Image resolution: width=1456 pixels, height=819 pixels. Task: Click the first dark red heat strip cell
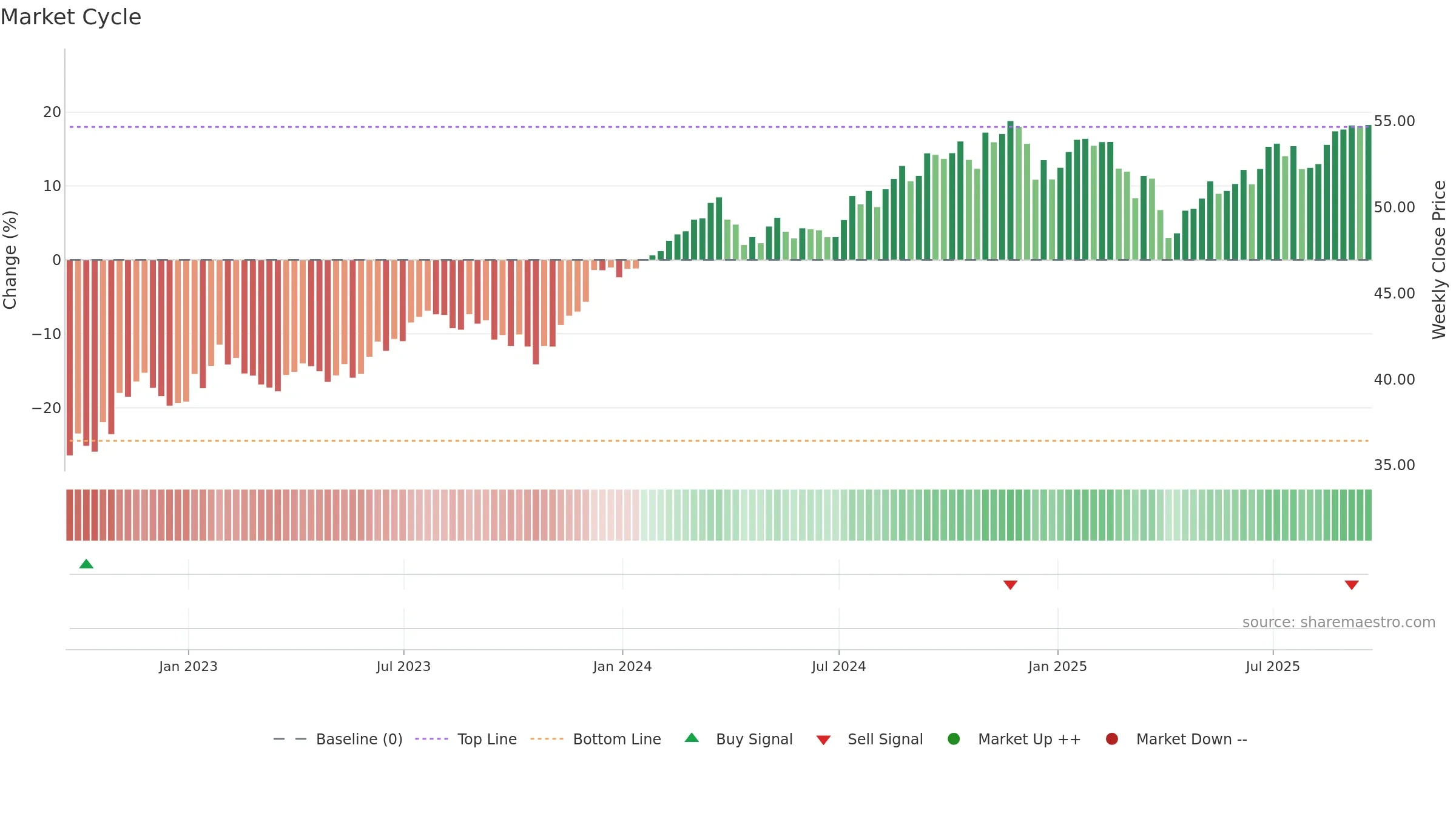(70, 515)
